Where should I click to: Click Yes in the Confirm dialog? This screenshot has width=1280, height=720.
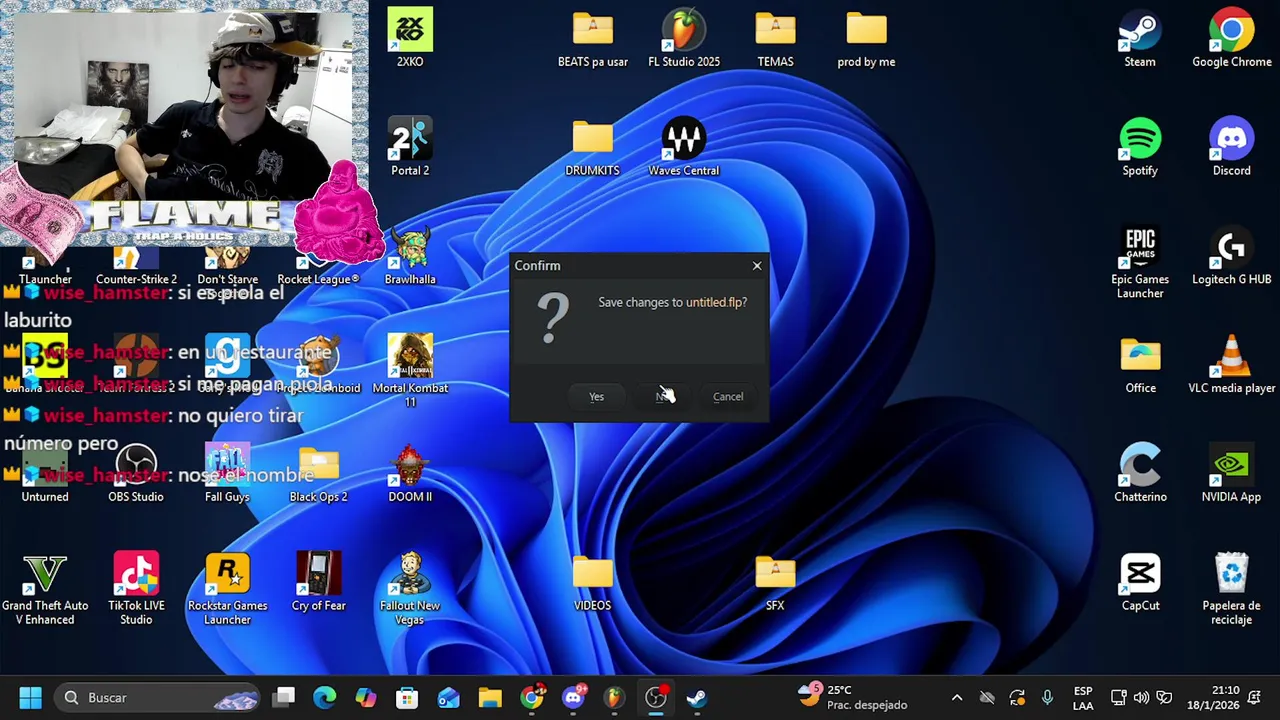point(596,397)
